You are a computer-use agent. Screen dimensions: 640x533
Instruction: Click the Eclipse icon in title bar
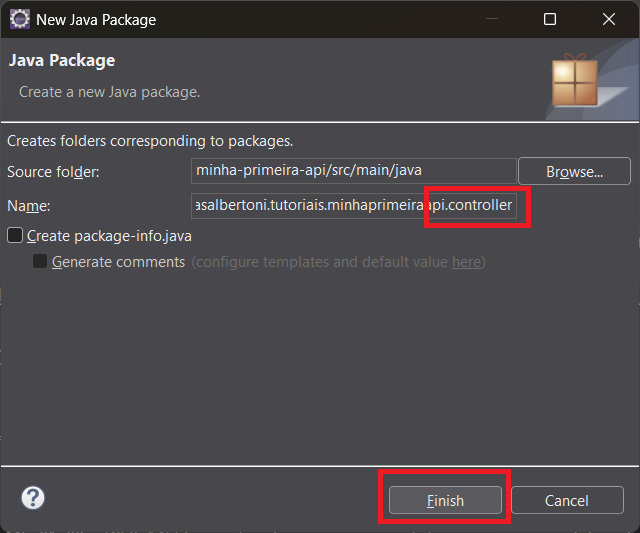[x=20, y=19]
